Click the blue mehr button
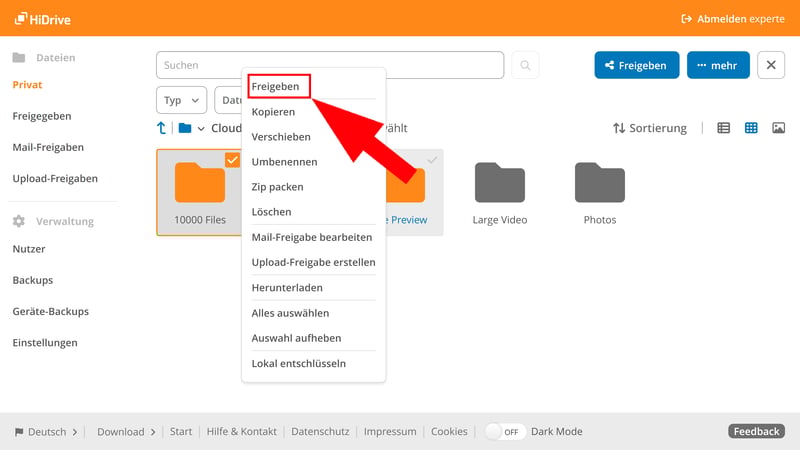The height and width of the screenshot is (450, 800). point(717,65)
